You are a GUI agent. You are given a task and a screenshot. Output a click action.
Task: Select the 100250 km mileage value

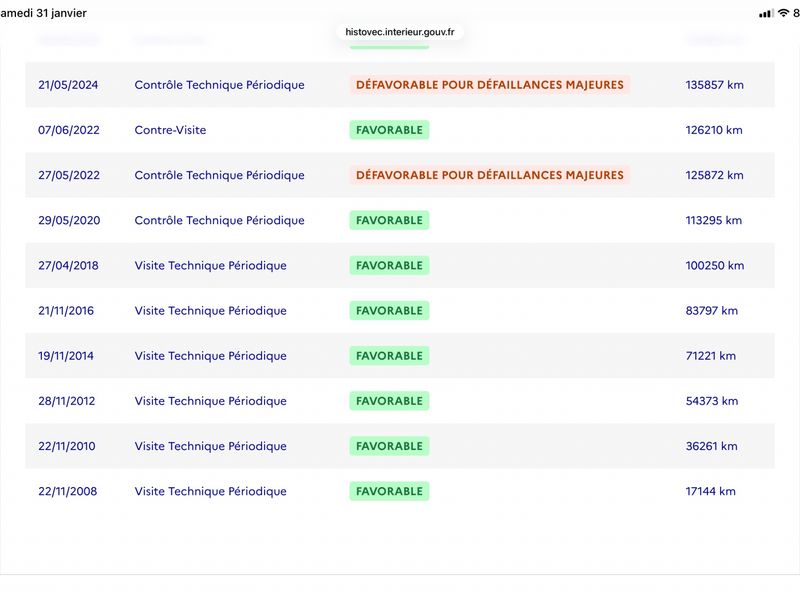coord(714,265)
